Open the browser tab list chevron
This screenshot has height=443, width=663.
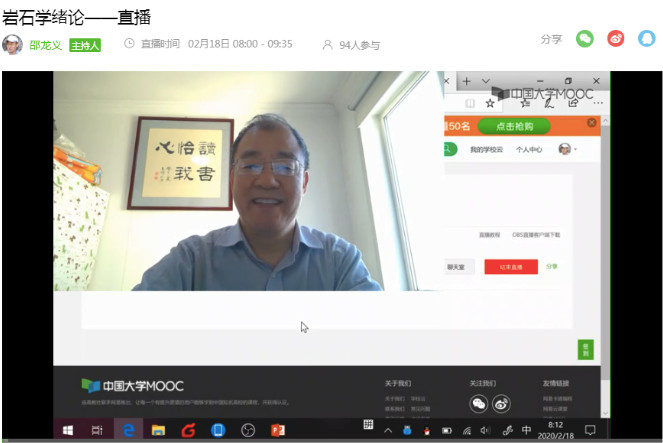coord(486,81)
